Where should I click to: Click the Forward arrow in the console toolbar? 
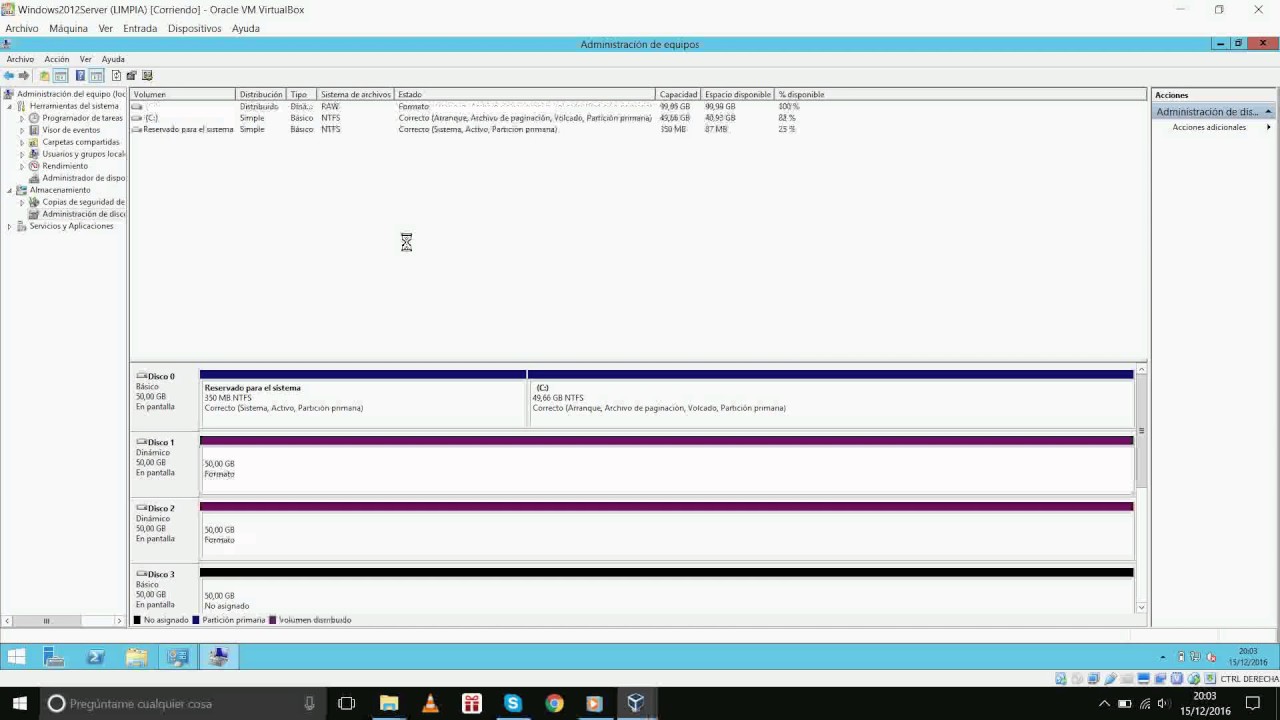pyautogui.click(x=24, y=76)
